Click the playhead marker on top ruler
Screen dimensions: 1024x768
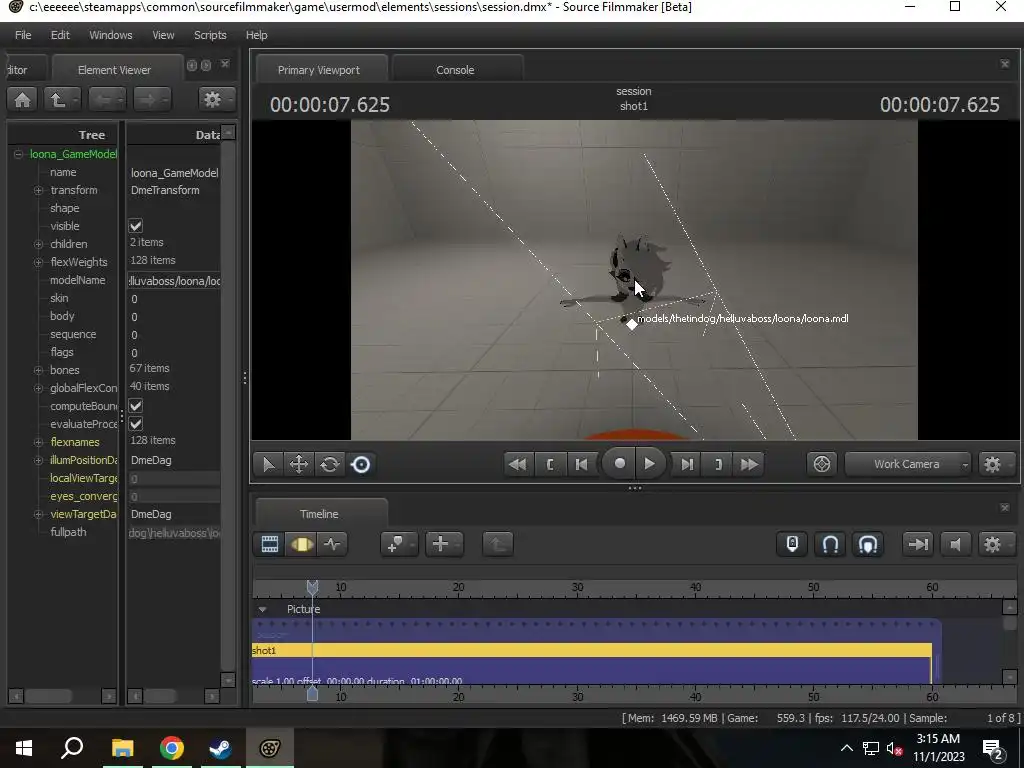312,588
